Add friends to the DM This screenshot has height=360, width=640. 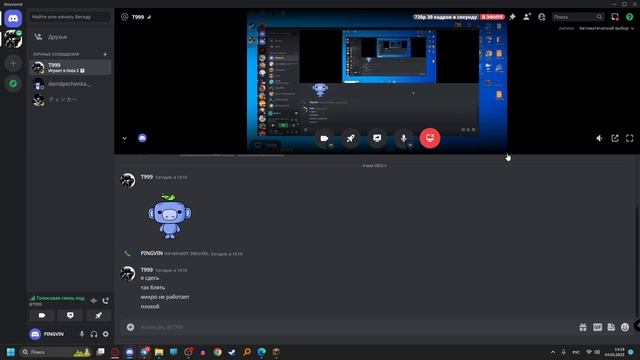(527, 17)
